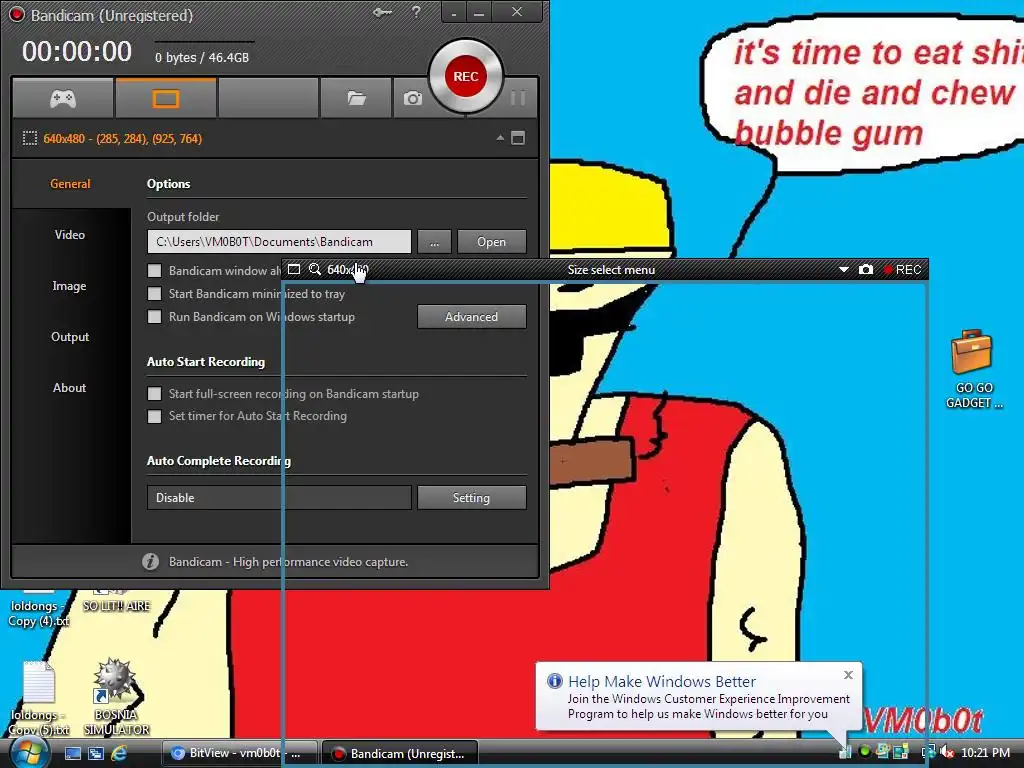Minimize Bandicam to tray dash button
Image resolution: width=1024 pixels, height=768 pixels.
(454, 12)
